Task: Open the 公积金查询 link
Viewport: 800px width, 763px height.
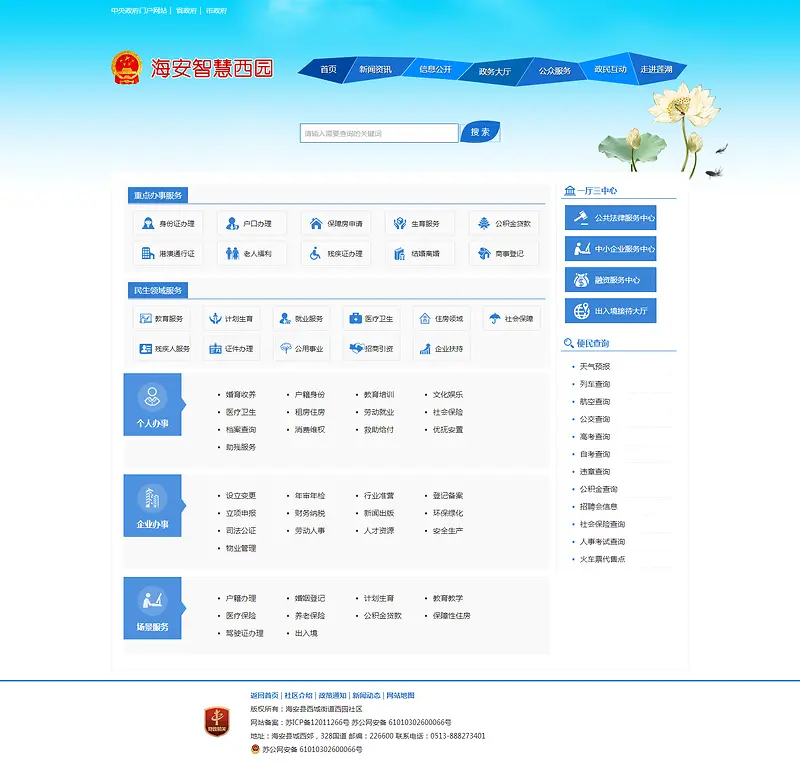Action: (598, 489)
